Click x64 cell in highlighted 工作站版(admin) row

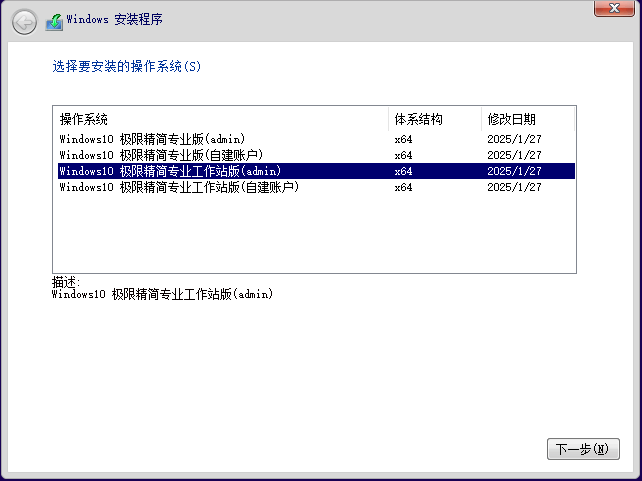[403, 171]
